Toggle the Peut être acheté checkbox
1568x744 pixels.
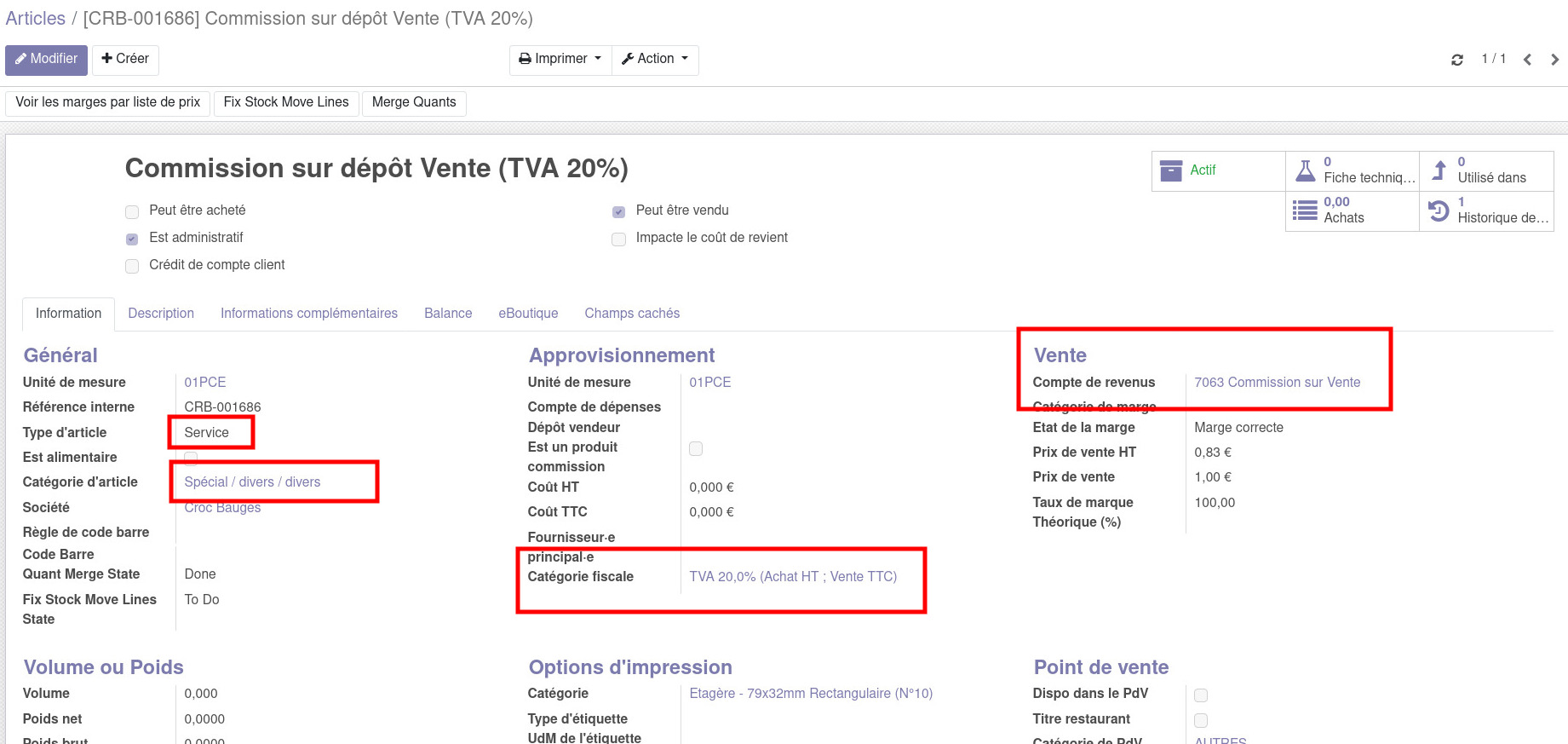click(132, 212)
